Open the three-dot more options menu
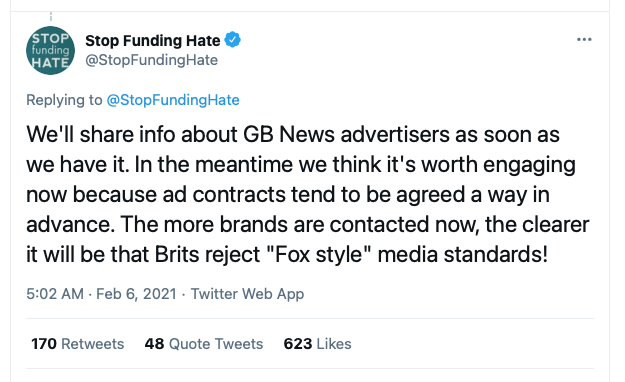Screen dimensions: 625x382 584,39
